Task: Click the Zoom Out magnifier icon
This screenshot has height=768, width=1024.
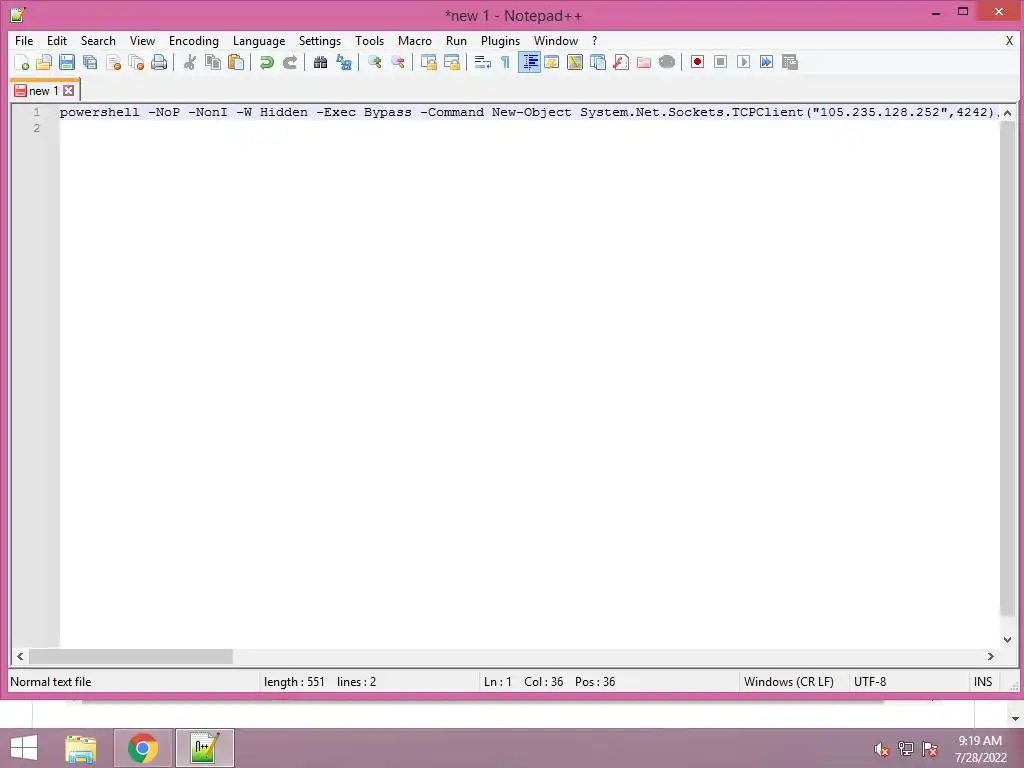Action: [397, 62]
